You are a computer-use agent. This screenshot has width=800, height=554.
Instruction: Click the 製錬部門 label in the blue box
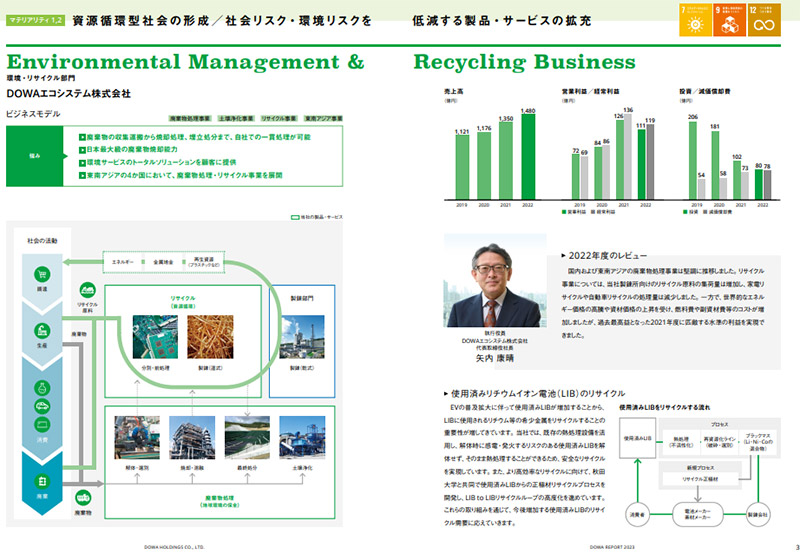pos(302,298)
